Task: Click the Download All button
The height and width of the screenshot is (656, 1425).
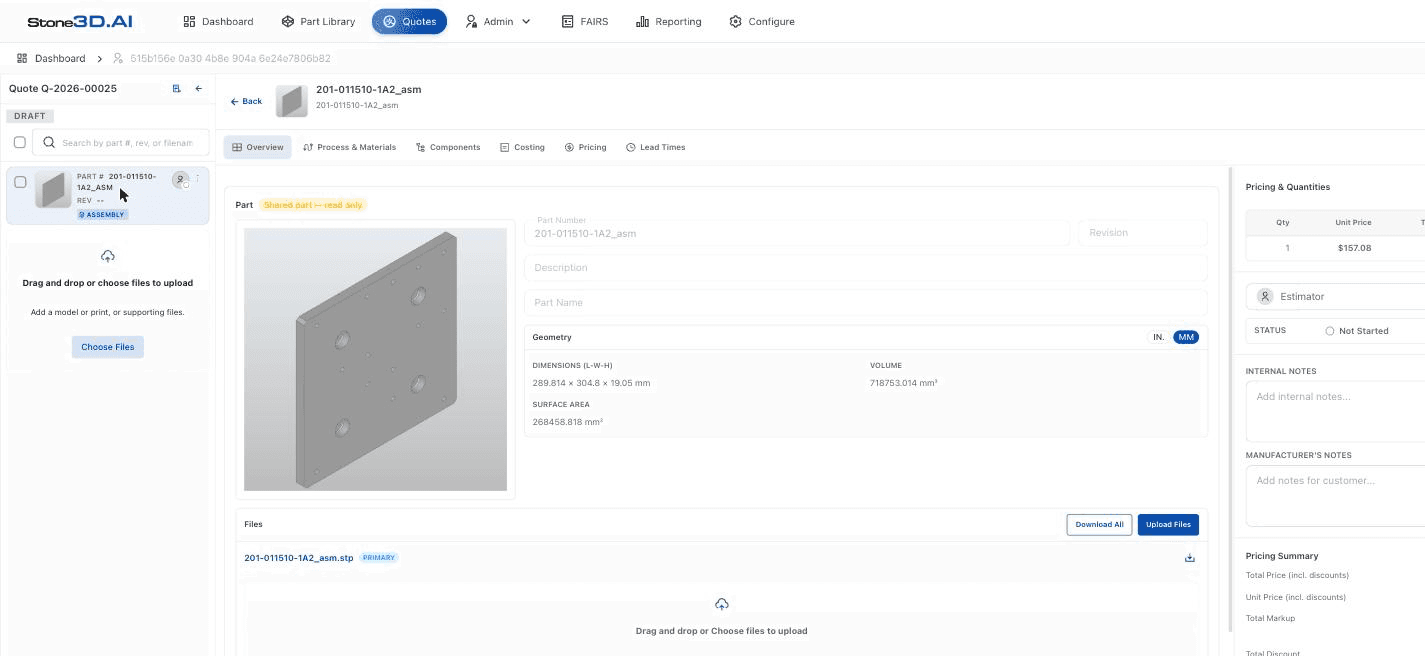Action: coord(1099,524)
